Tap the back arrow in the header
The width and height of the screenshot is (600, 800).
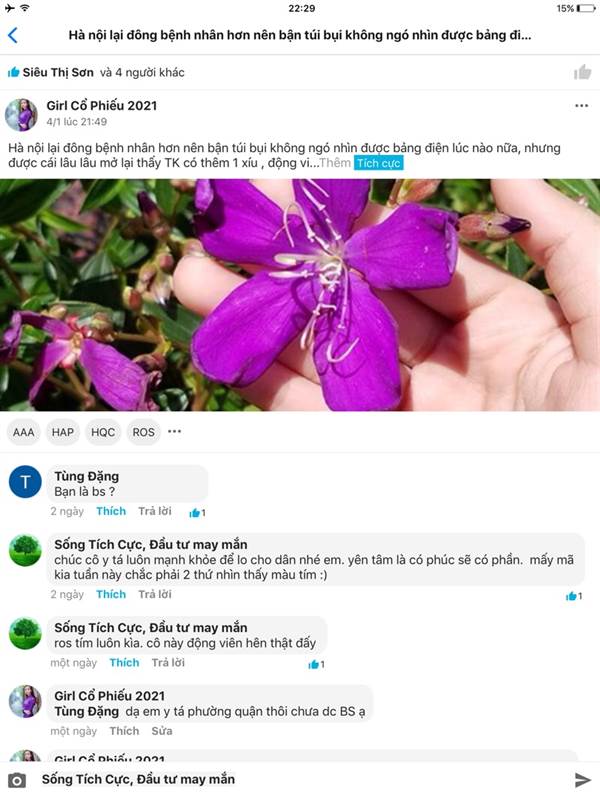coord(13,35)
